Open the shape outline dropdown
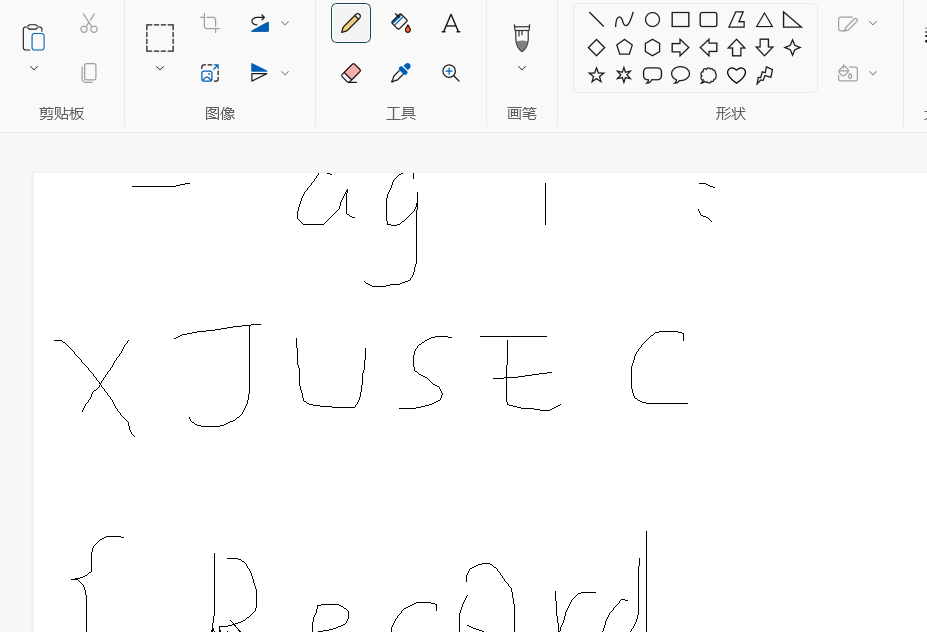The width and height of the screenshot is (927, 632). 873,23
